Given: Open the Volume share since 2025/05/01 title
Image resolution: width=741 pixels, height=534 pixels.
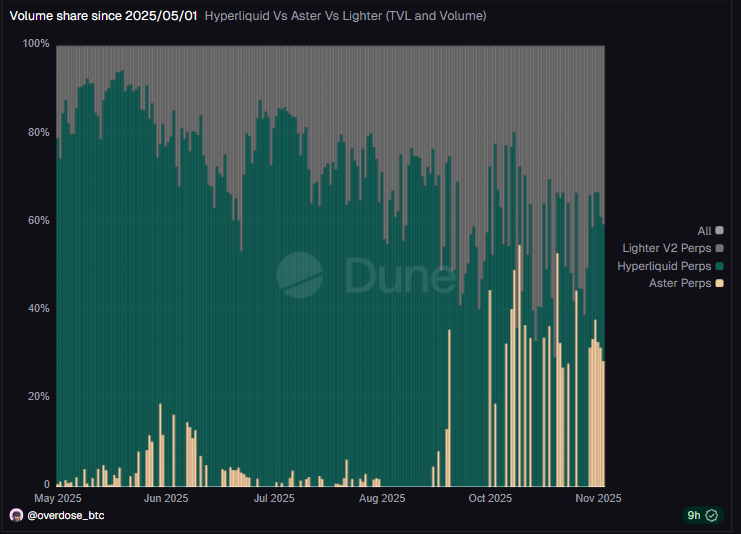Looking at the screenshot, I should [x=103, y=16].
